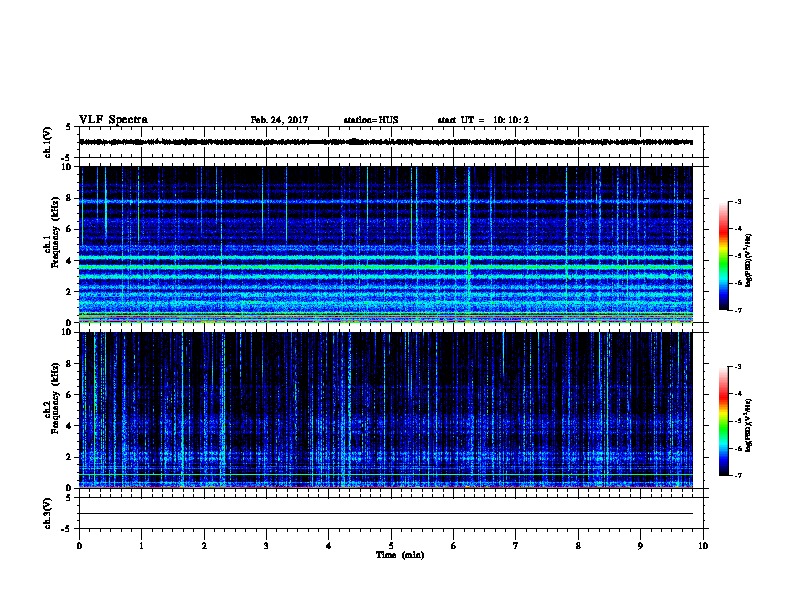Click the time axis tick label "1"
This screenshot has height=612, width=792.
click(142, 546)
